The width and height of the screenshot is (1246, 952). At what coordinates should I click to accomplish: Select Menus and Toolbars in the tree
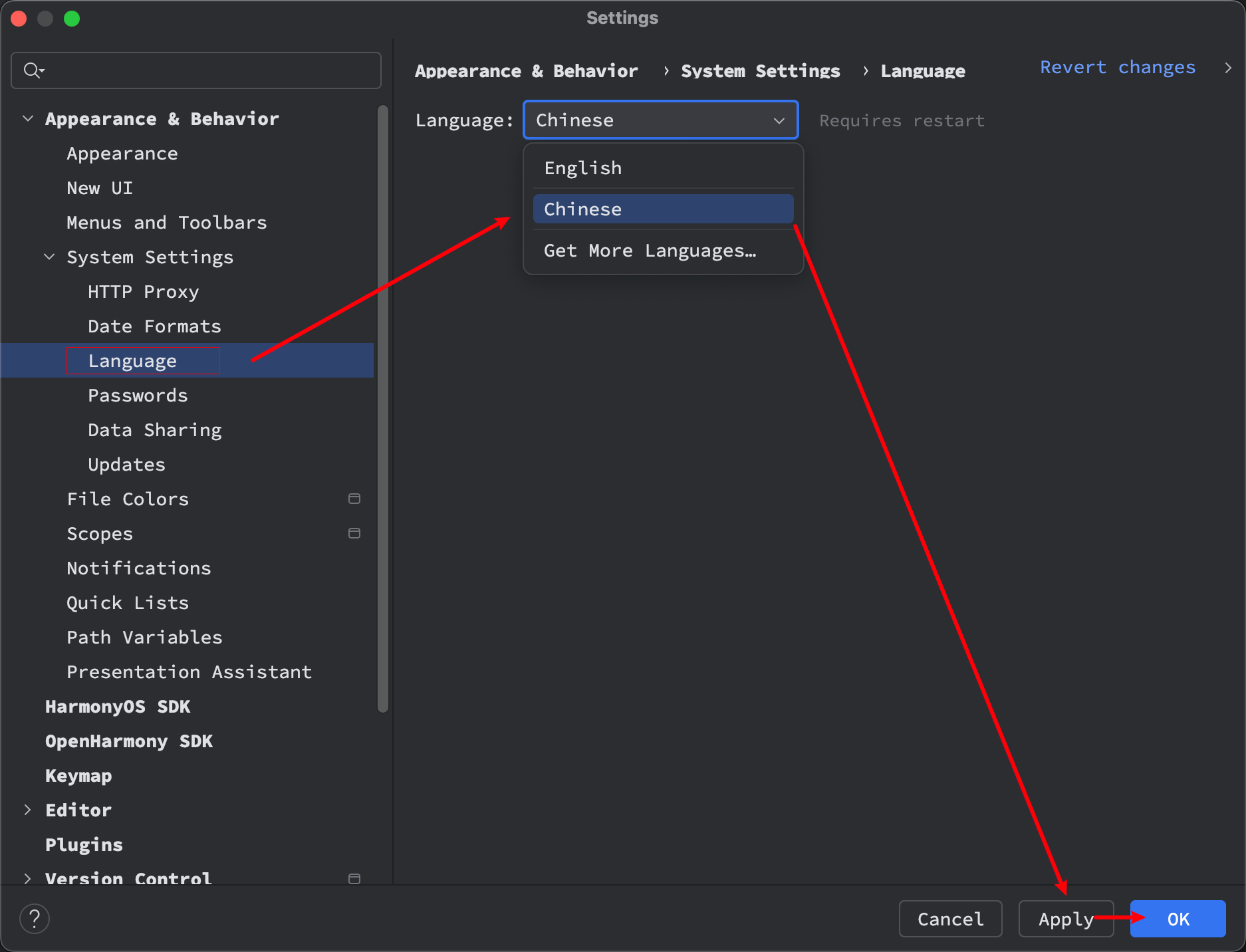click(x=167, y=223)
